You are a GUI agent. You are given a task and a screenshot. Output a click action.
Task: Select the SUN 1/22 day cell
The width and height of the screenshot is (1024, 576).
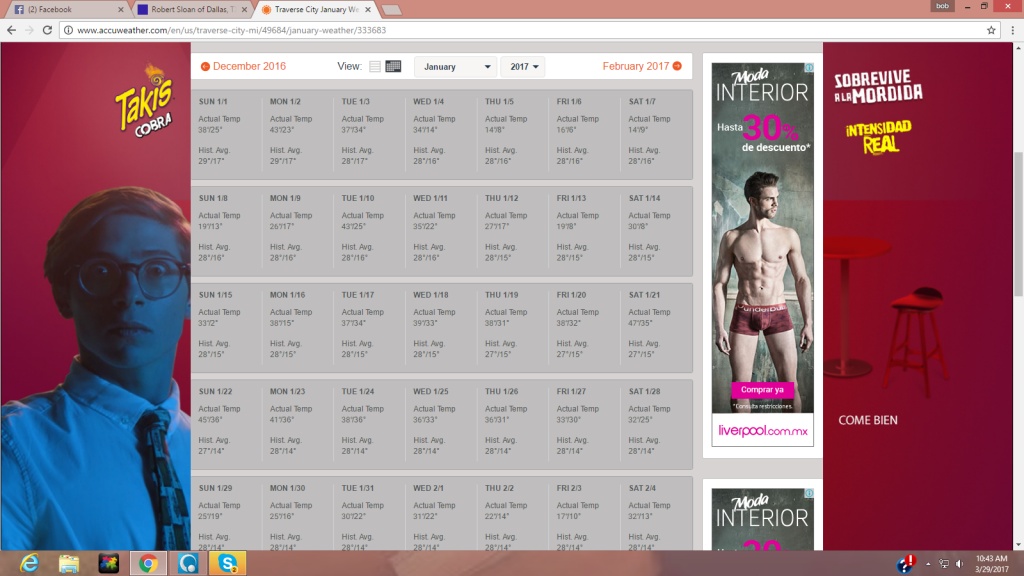[x=227, y=424]
